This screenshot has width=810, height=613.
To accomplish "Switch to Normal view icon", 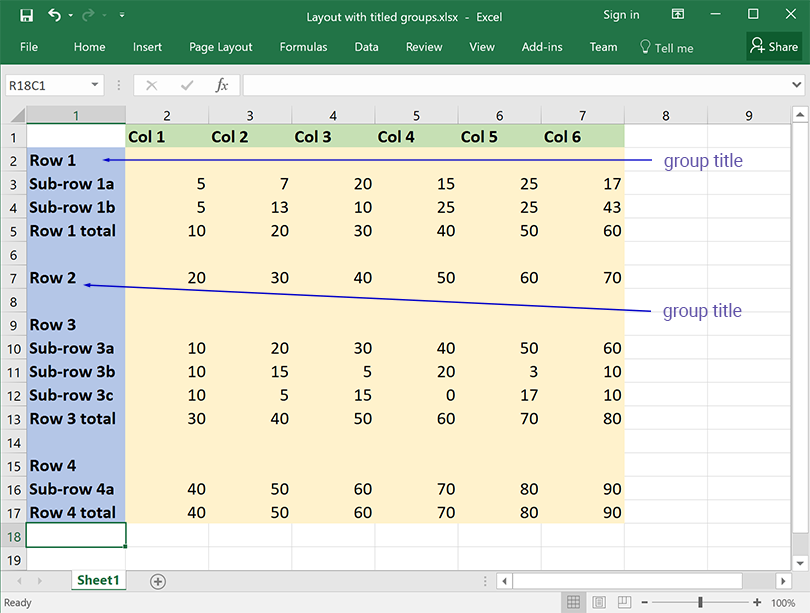I will 573,602.
